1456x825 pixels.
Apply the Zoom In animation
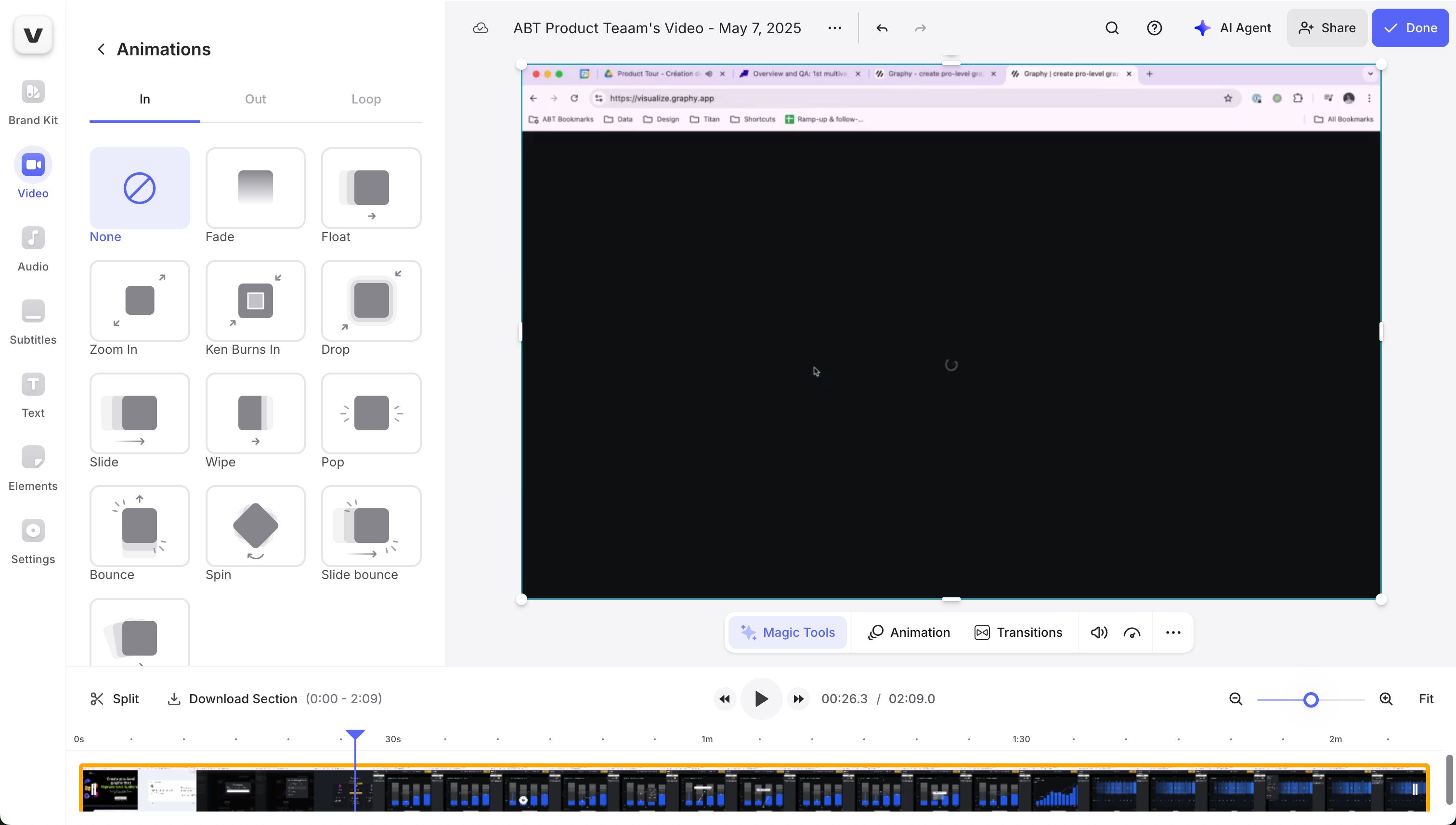tap(140, 301)
